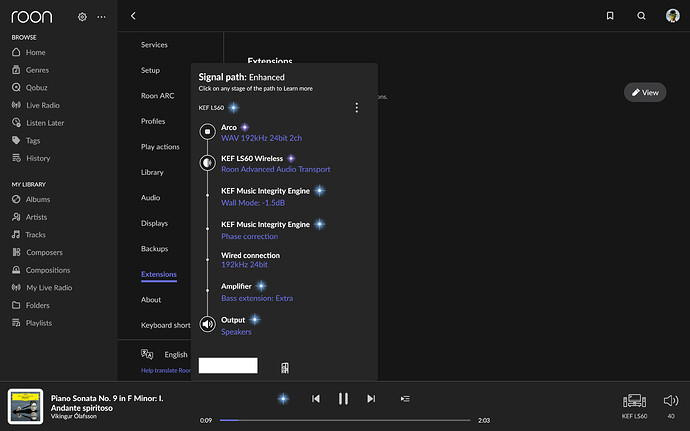The image size is (690, 431).
Task: Open bookmarks icon in top bar
Action: coord(610,16)
